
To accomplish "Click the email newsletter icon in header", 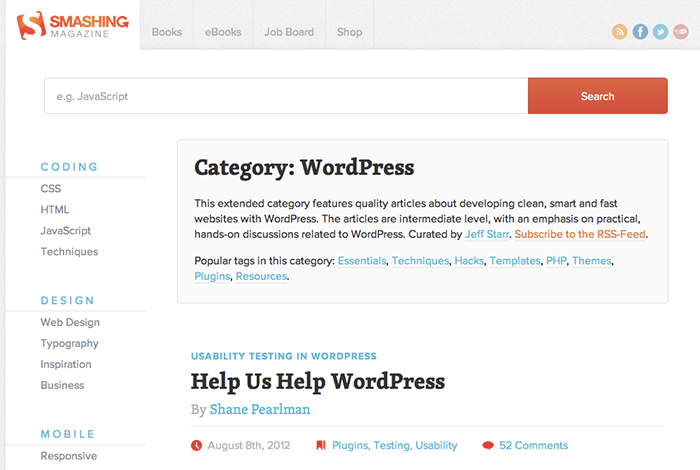I will (x=681, y=32).
